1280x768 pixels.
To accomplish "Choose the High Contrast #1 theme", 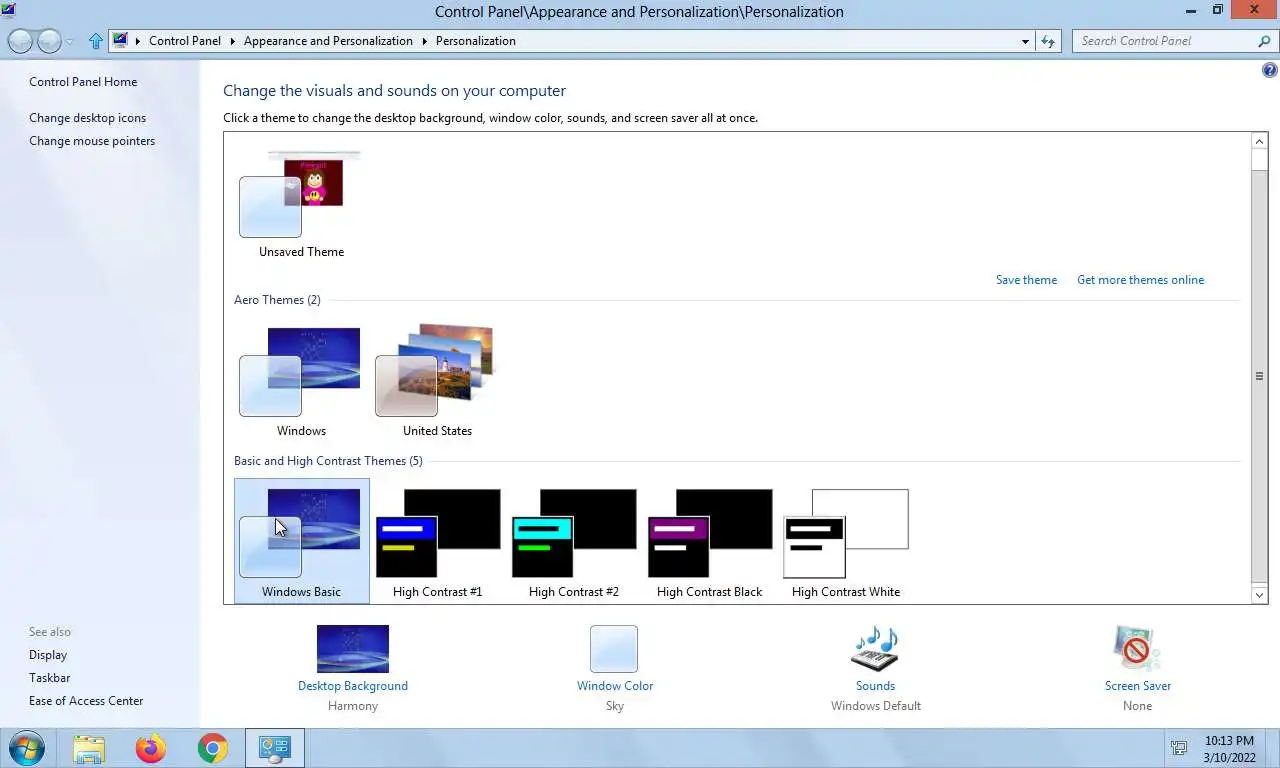I will coord(437,540).
